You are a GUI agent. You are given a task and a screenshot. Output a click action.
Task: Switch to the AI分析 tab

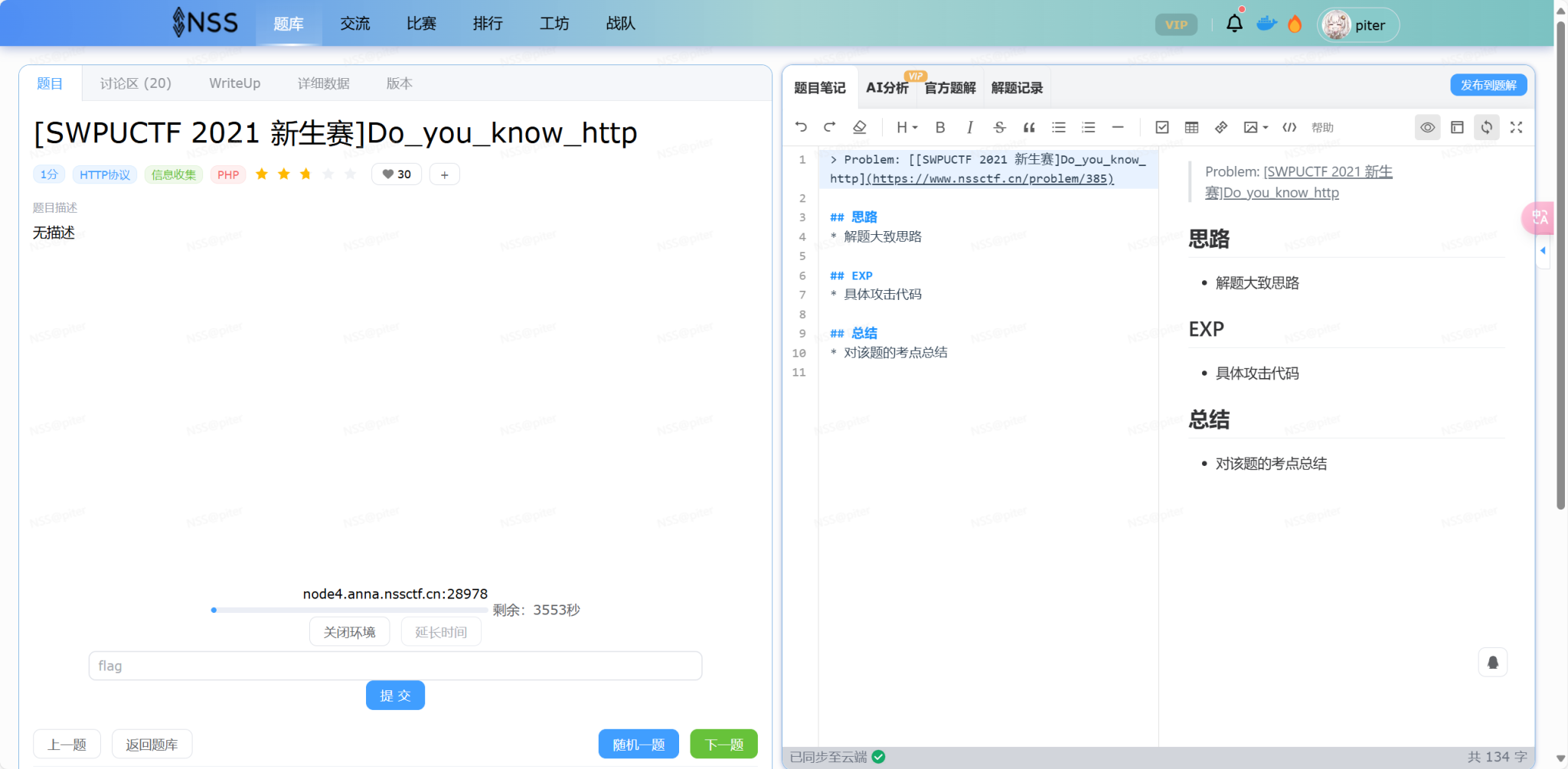(x=886, y=87)
